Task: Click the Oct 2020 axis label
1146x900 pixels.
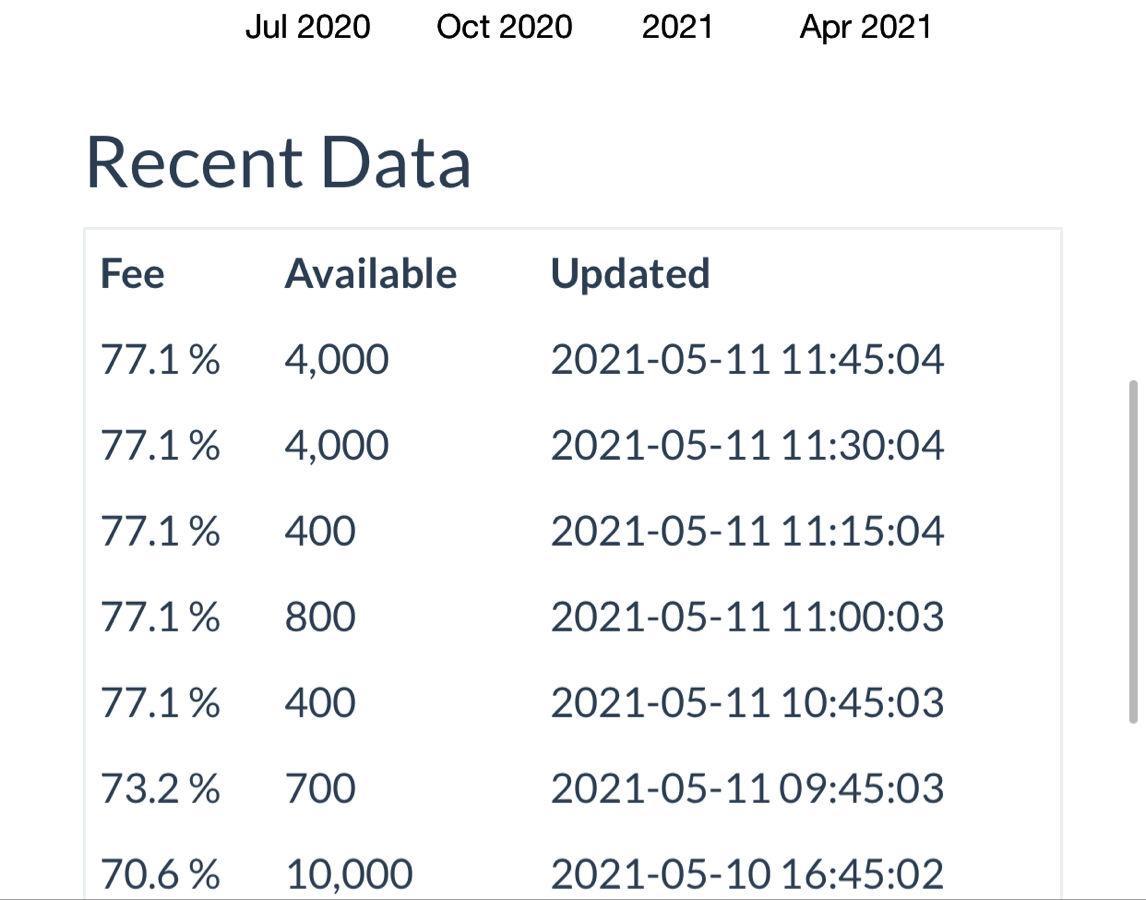Action: 504,27
